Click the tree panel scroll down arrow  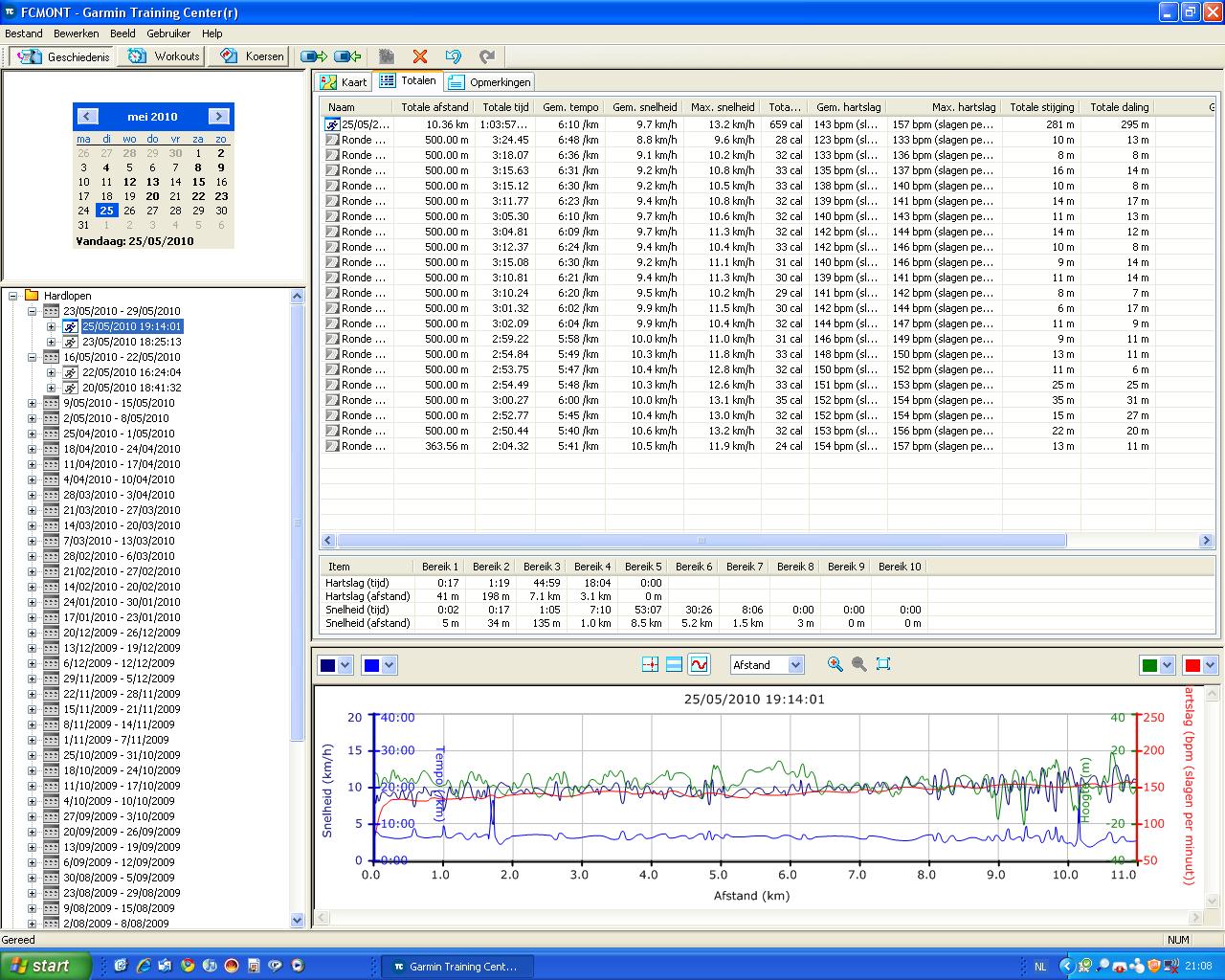297,921
